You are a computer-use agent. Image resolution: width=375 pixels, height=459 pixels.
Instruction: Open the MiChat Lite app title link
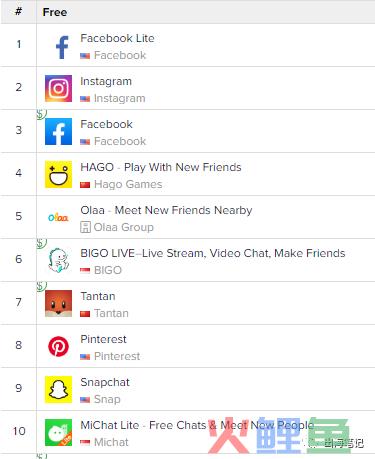197,425
